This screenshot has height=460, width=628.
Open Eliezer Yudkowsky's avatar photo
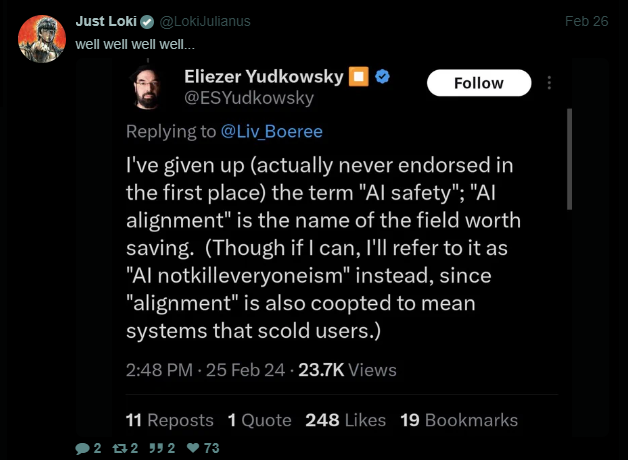point(151,86)
